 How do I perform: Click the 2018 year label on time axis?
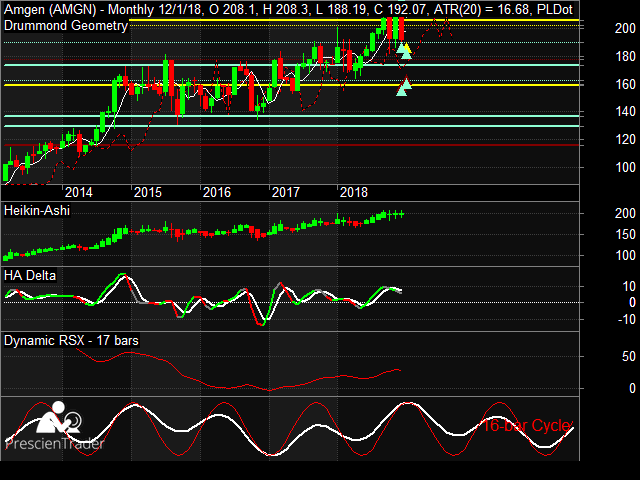tap(354, 192)
